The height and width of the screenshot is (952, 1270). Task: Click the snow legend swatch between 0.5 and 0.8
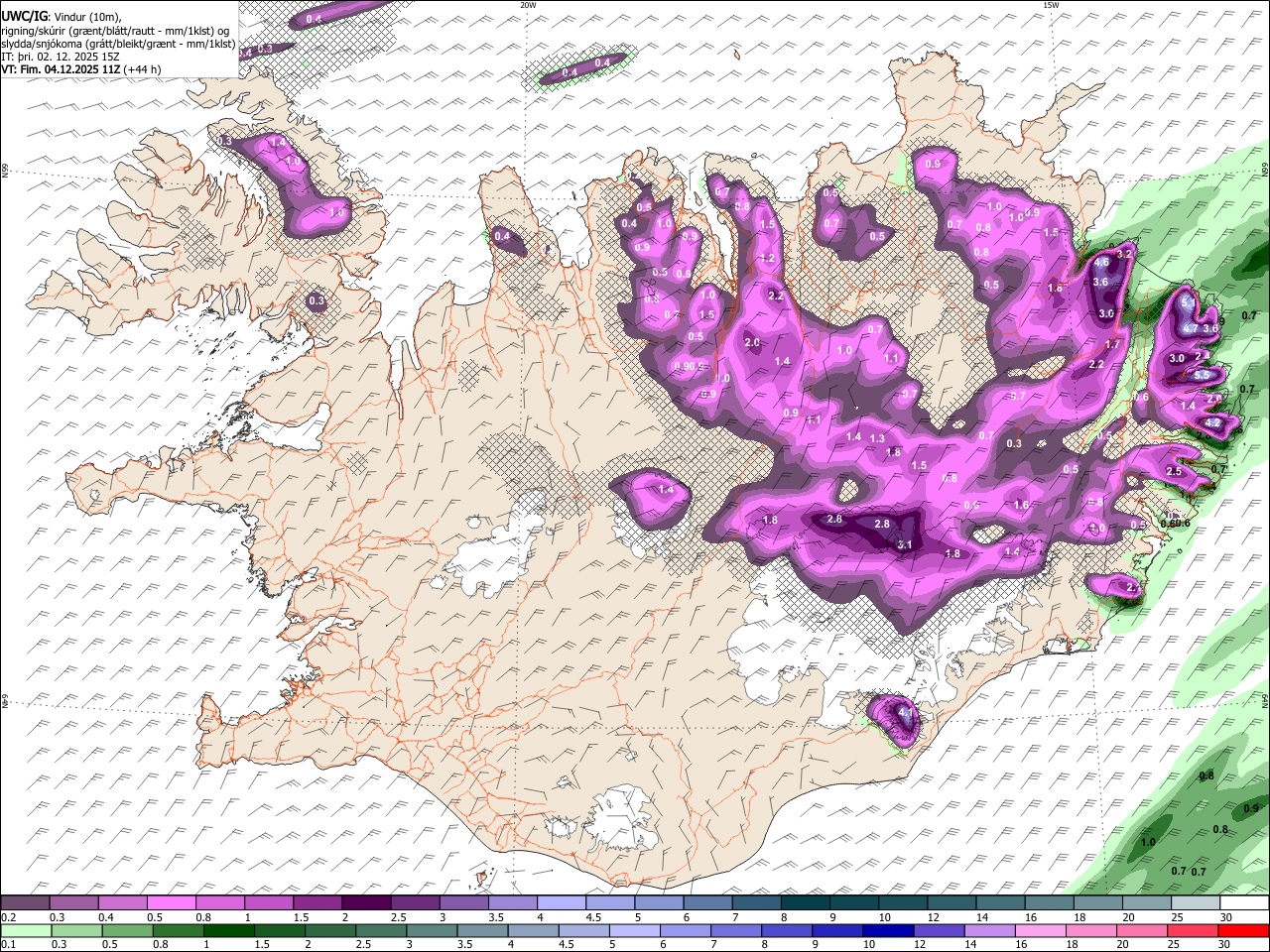click(171, 903)
